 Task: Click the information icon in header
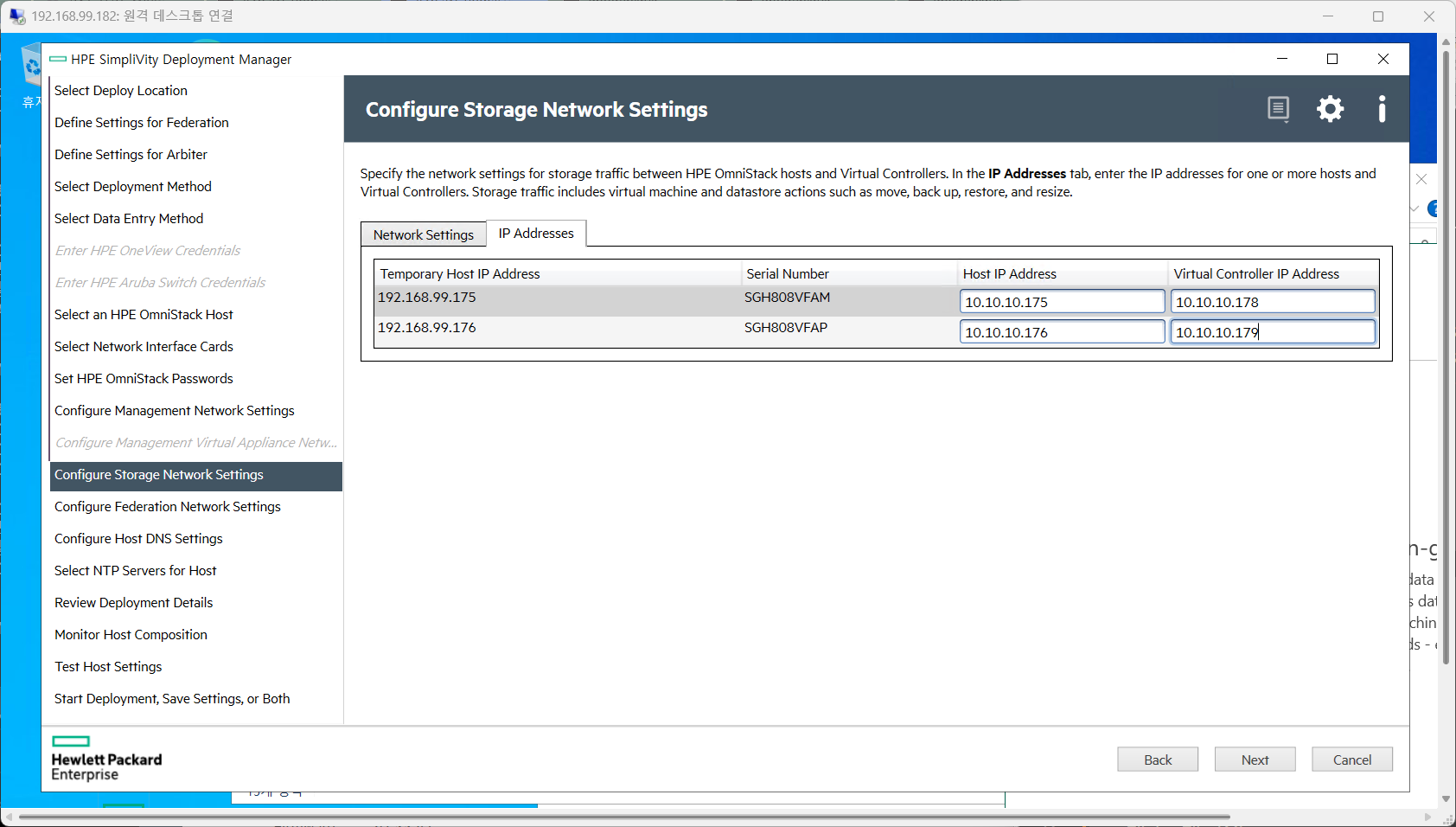pos(1382,109)
